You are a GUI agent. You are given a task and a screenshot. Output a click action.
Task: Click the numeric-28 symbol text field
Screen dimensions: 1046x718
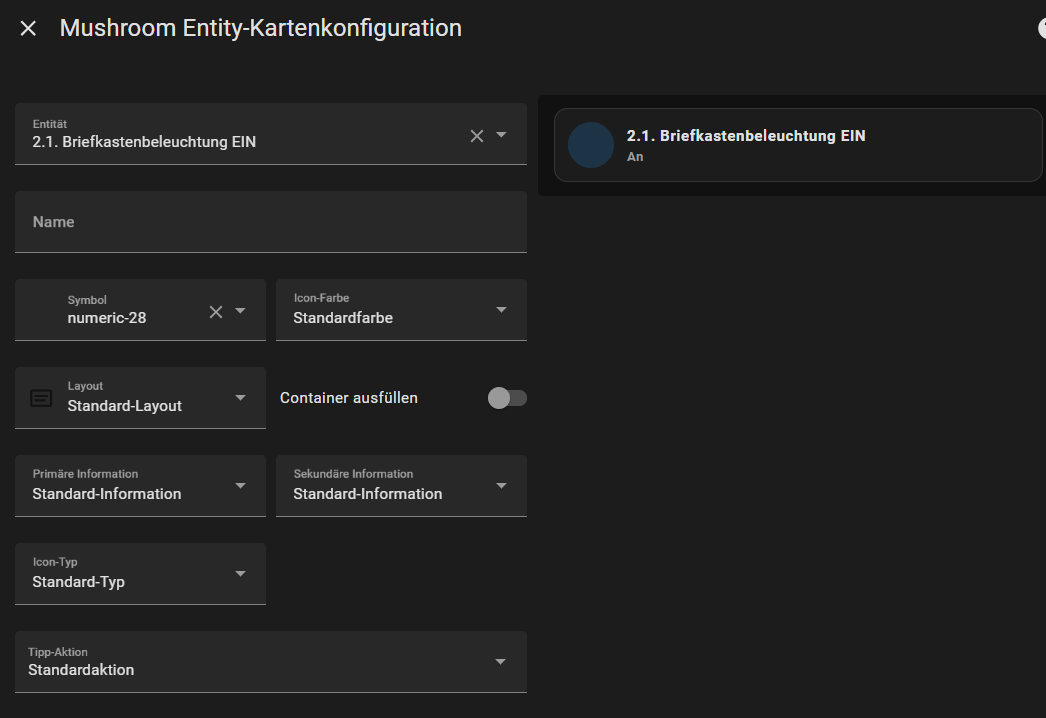tap(130, 318)
